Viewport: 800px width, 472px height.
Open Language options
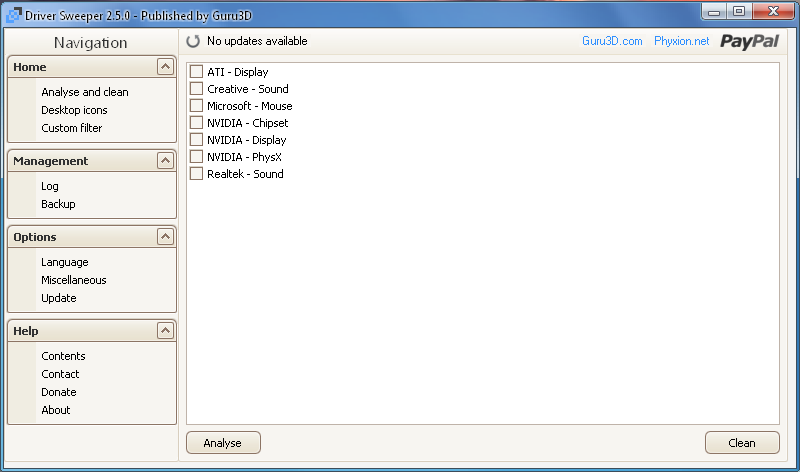coord(64,262)
